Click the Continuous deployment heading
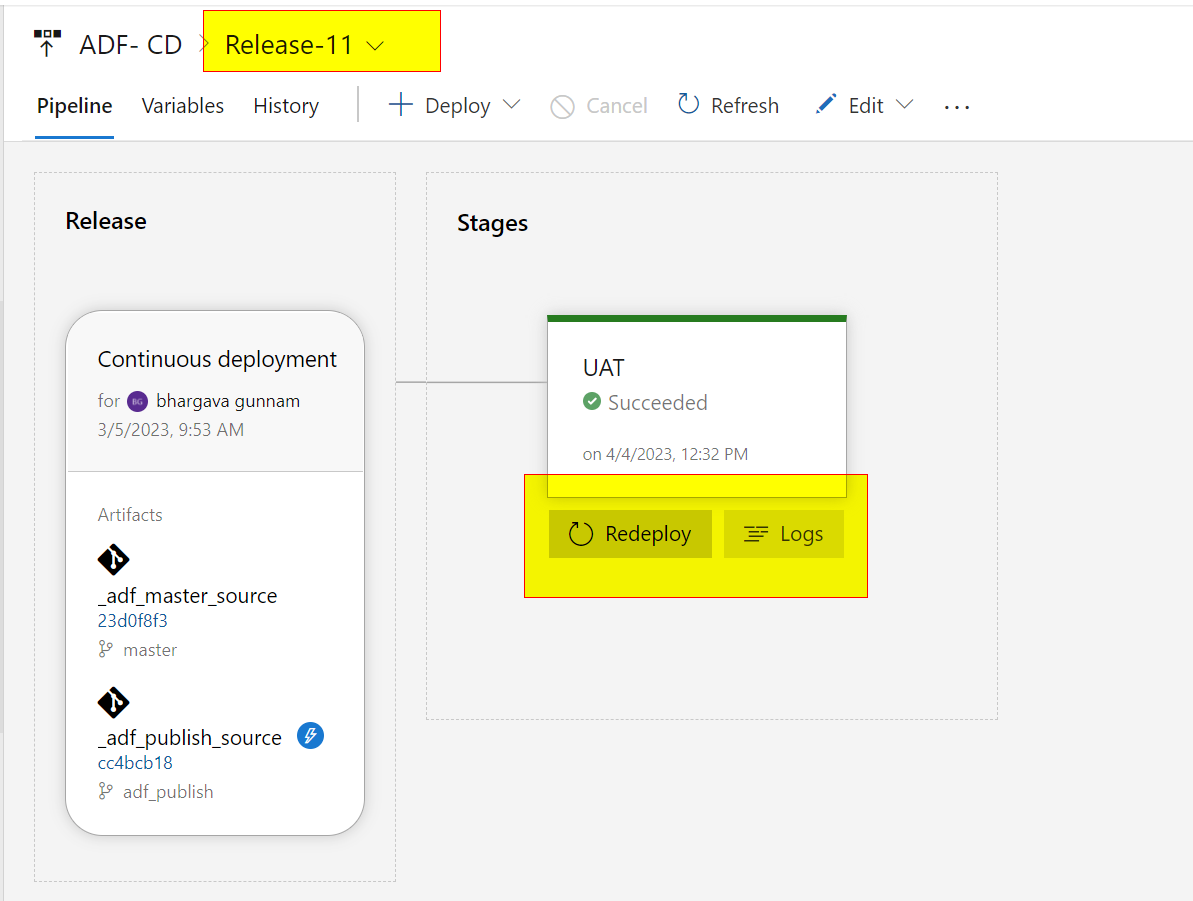Image resolution: width=1193 pixels, height=901 pixels. [x=217, y=359]
